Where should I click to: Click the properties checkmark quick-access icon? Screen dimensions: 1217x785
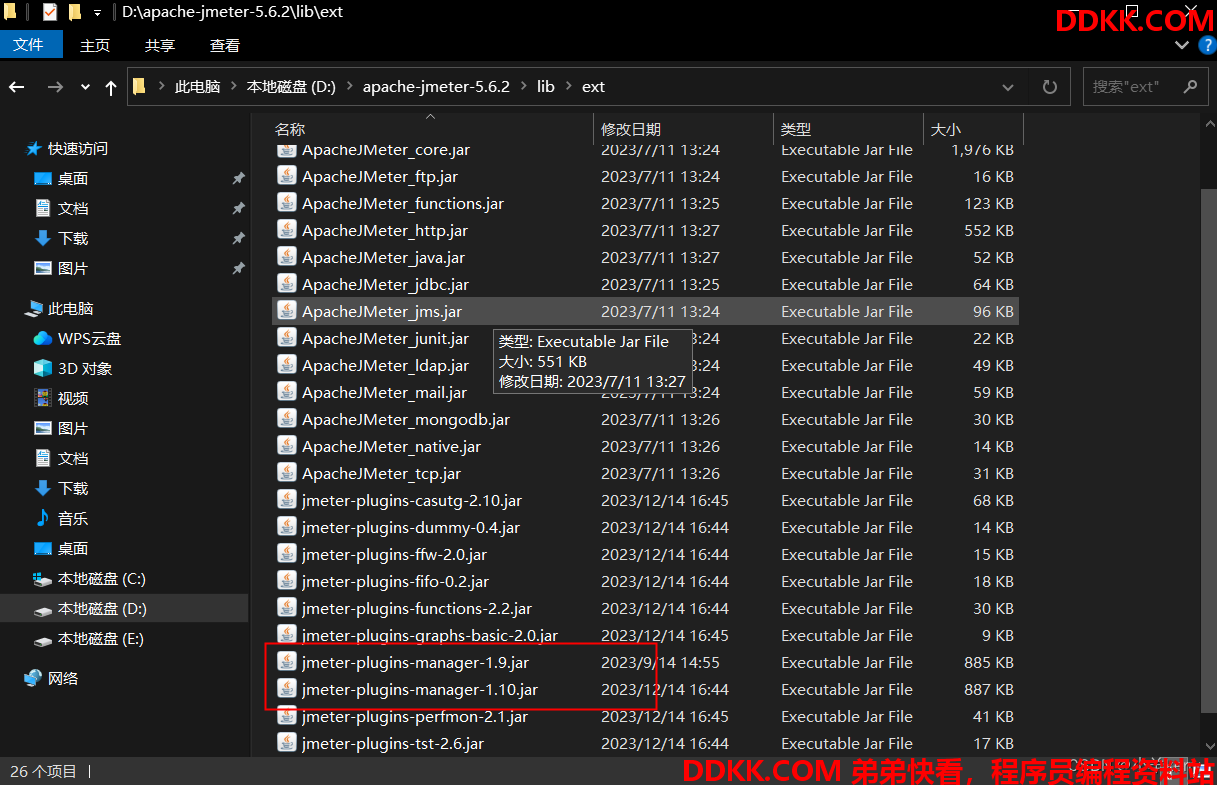[x=50, y=14]
